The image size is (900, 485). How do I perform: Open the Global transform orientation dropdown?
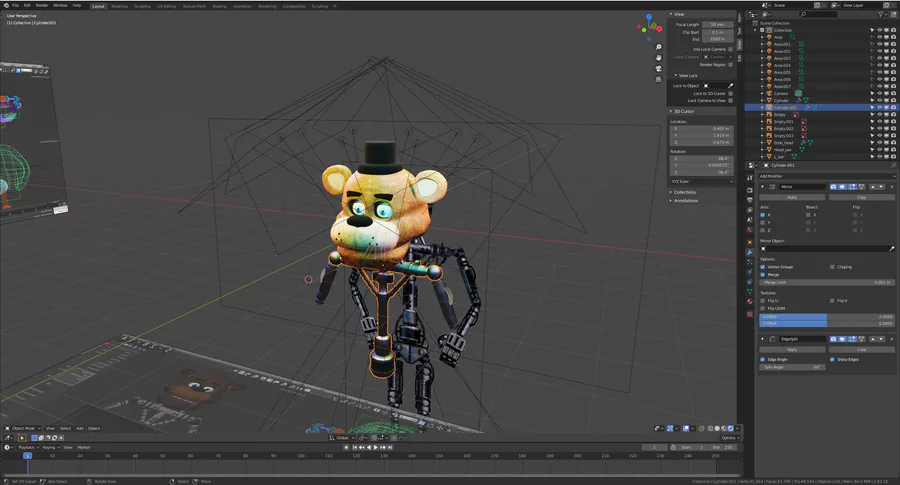(343, 438)
